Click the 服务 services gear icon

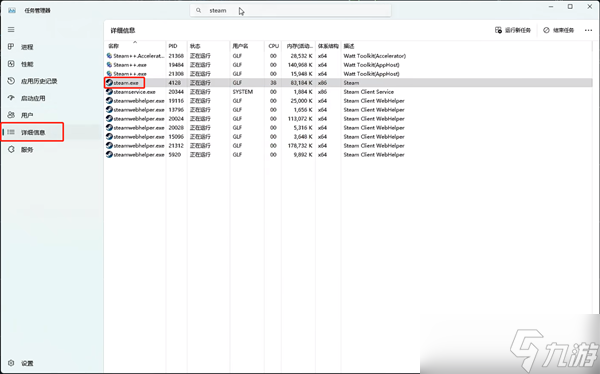11,149
